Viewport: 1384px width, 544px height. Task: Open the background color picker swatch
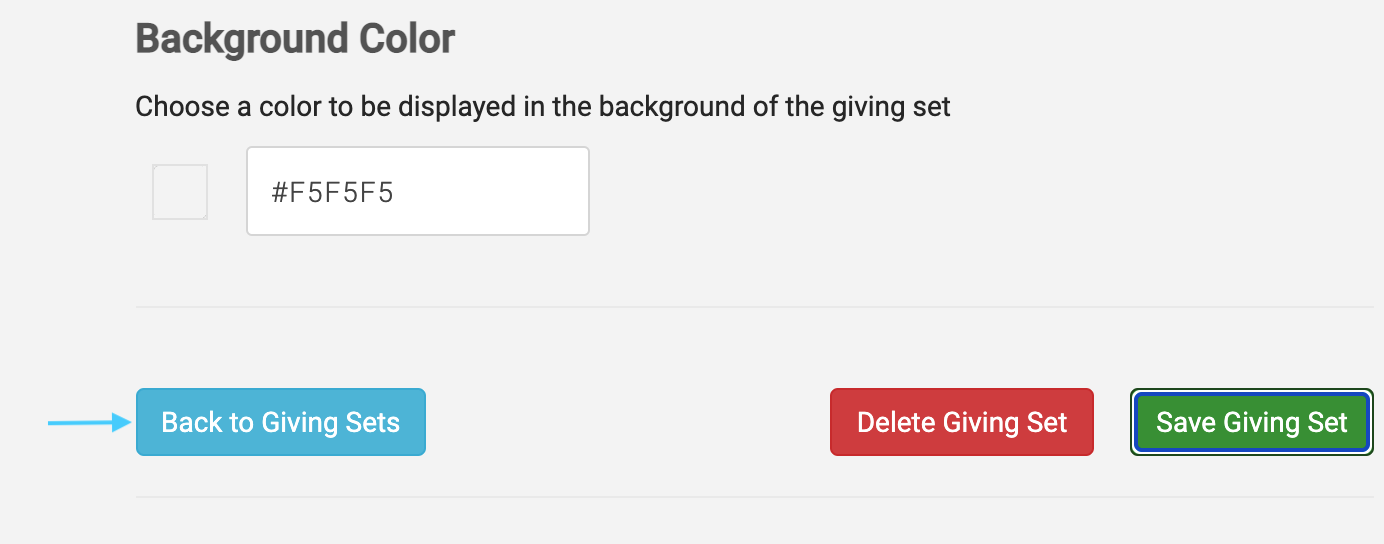tap(180, 191)
